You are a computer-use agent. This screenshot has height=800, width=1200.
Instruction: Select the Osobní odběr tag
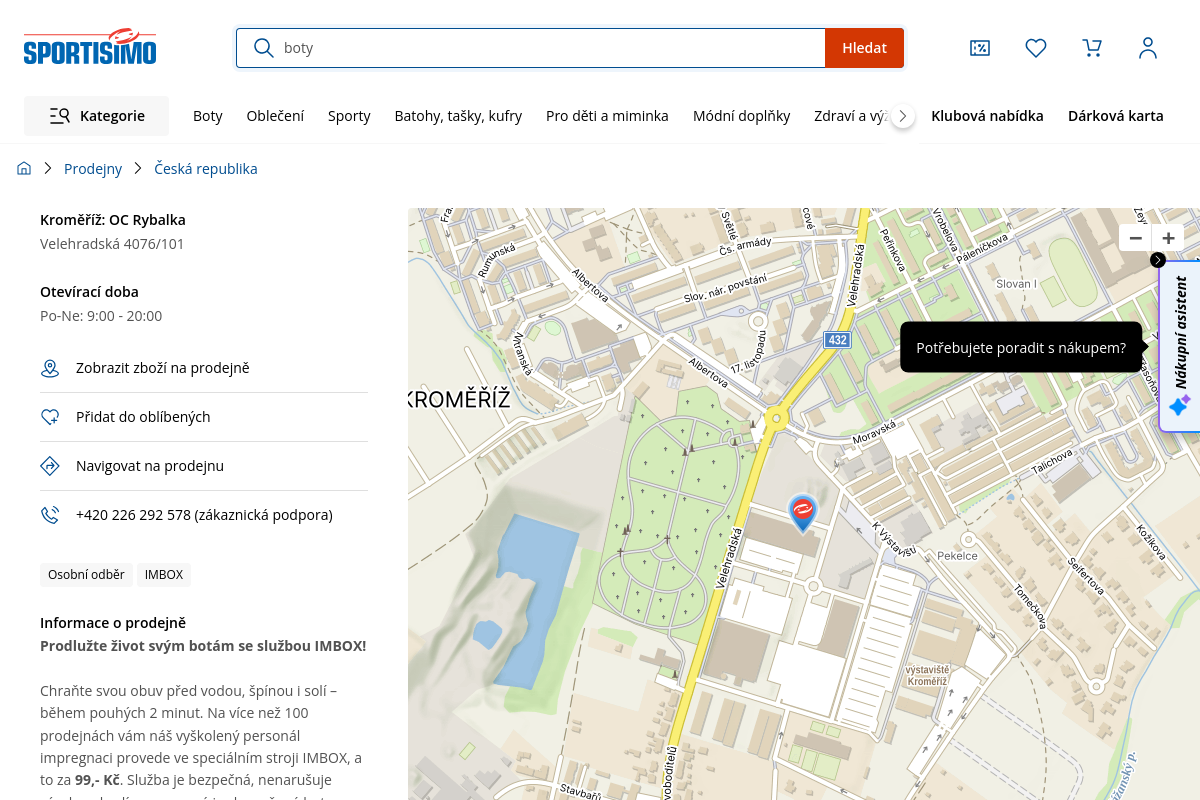point(86,575)
